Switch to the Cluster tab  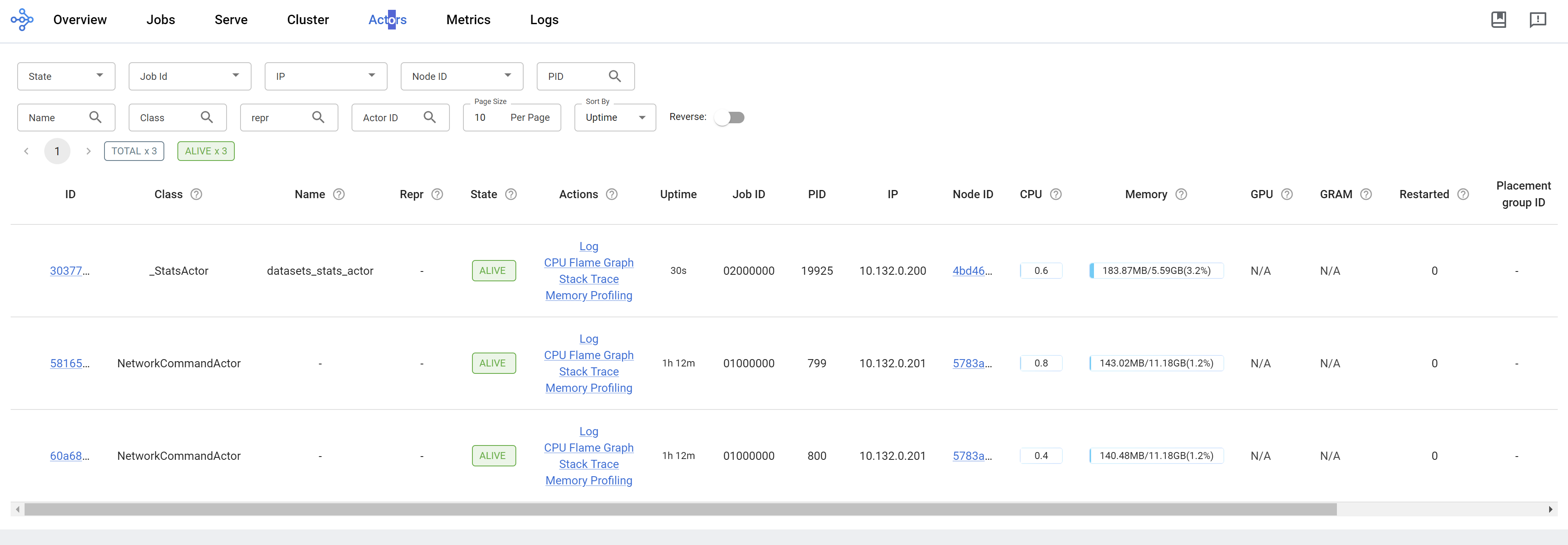pyautogui.click(x=307, y=20)
